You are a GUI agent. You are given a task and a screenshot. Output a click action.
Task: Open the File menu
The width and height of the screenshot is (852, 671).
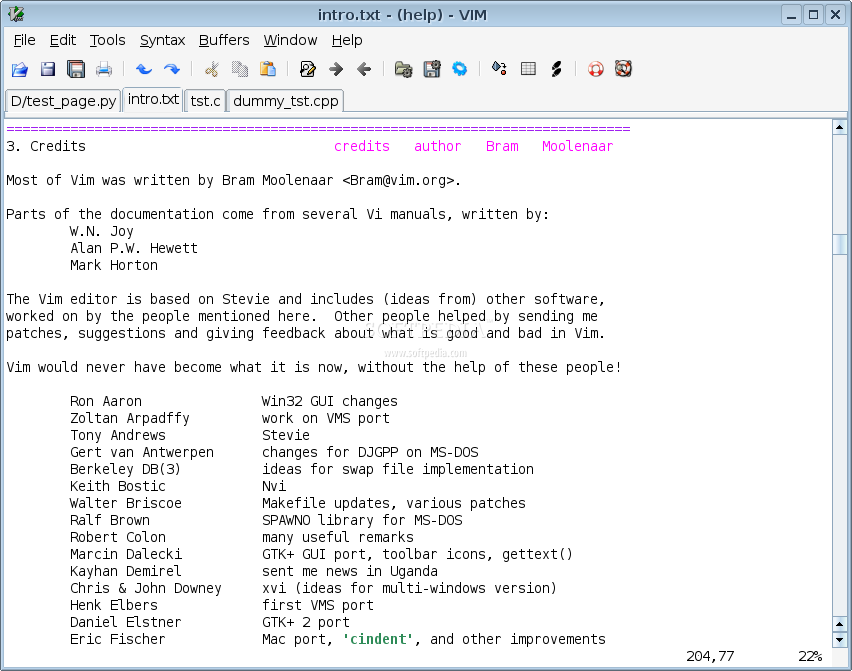click(x=24, y=40)
